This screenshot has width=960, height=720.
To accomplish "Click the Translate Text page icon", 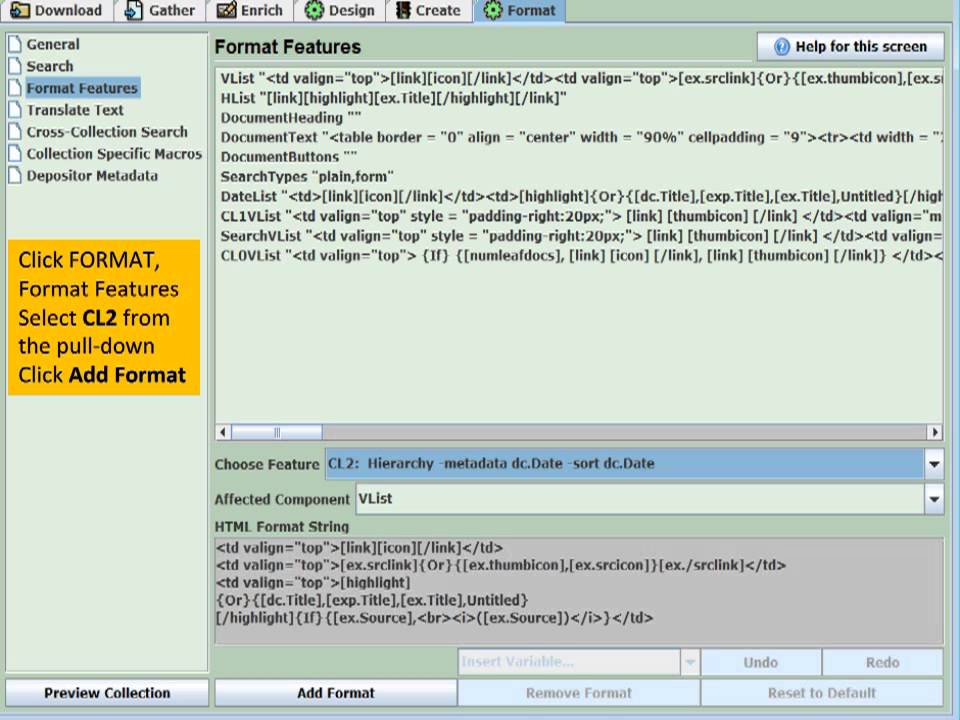I will (x=15, y=110).
